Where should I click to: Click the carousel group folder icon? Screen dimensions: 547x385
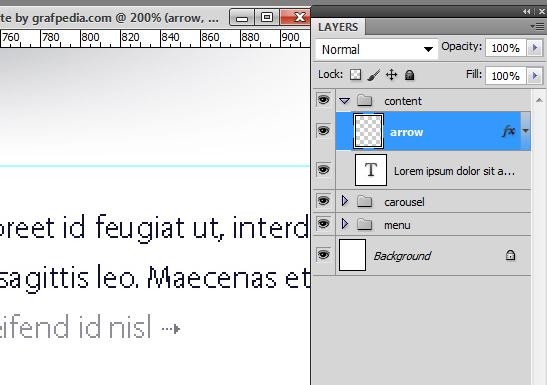point(365,202)
